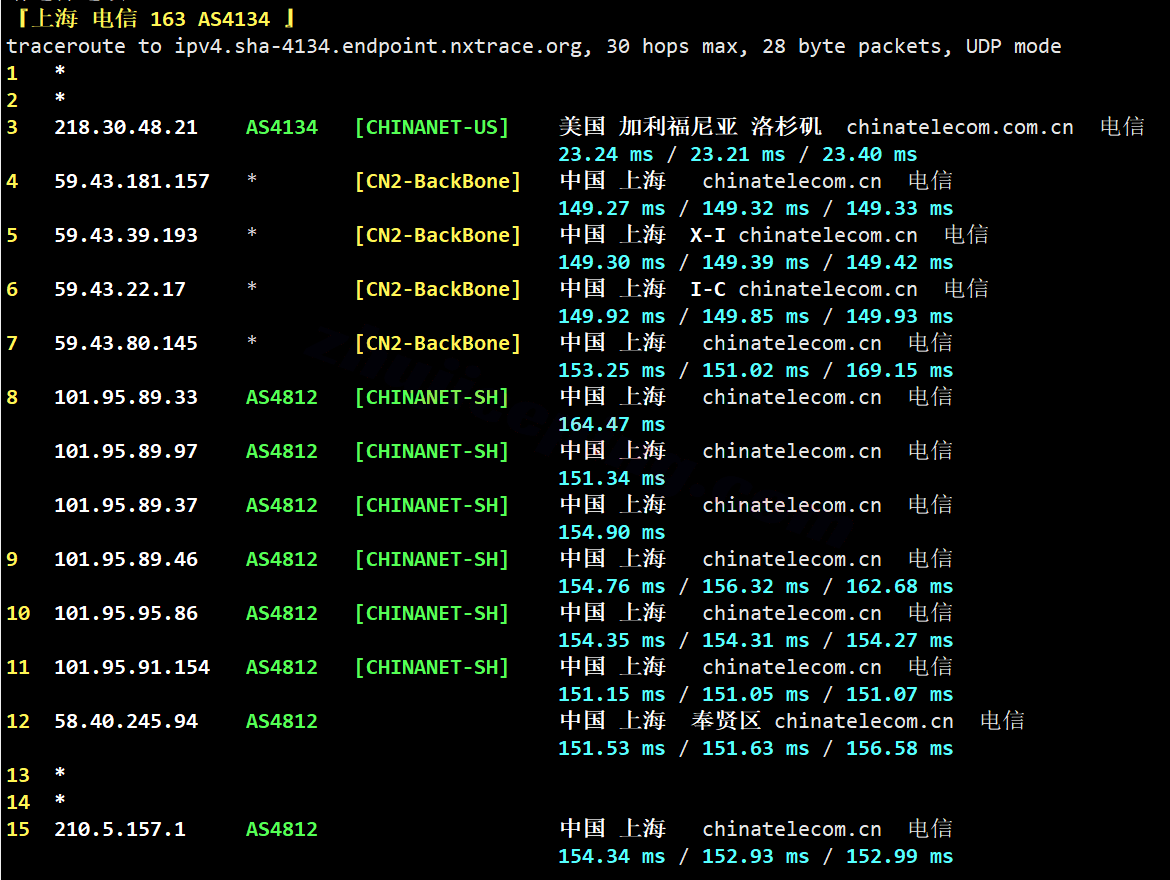
Task: Click IP 101.95.89.33 on hop 8
Action: [126, 397]
